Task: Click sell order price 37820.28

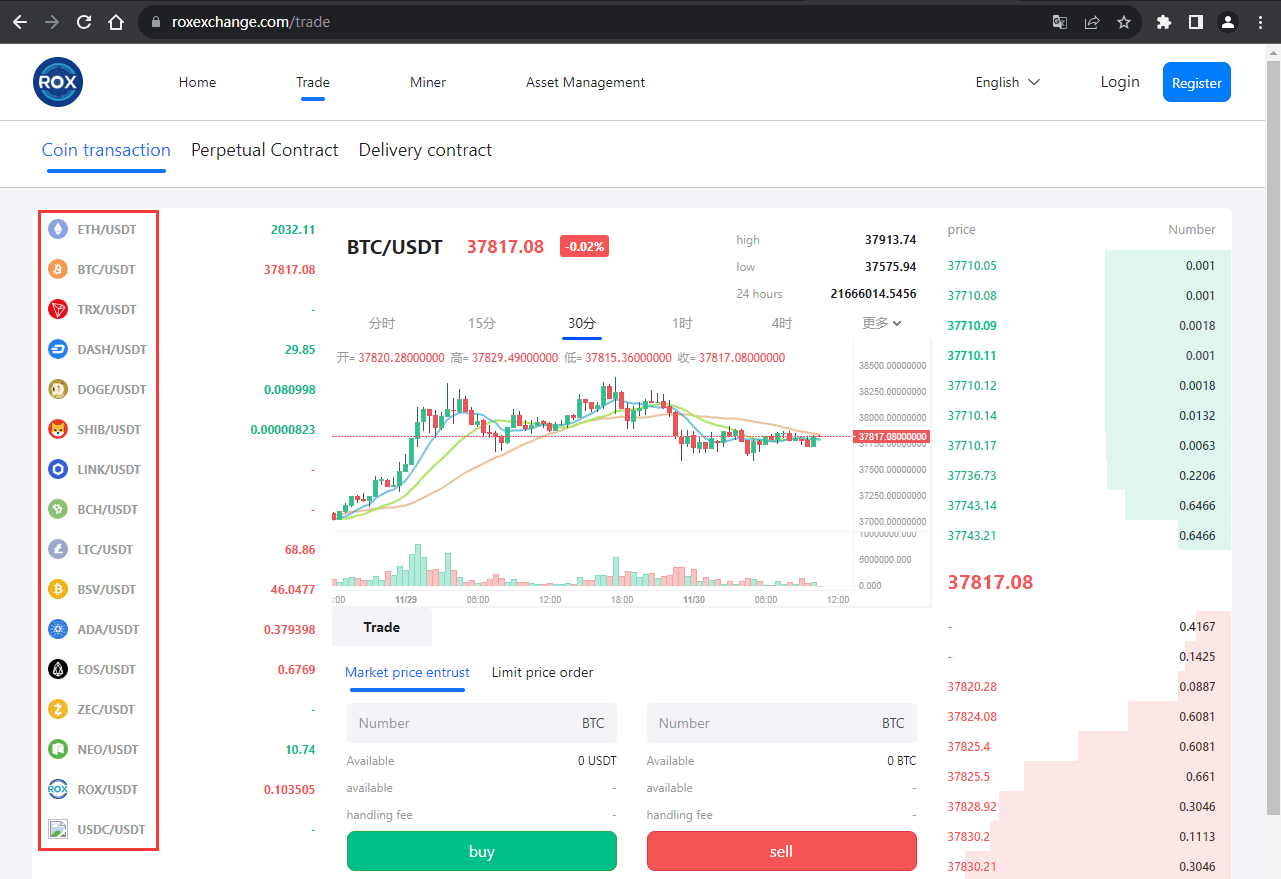Action: (972, 686)
